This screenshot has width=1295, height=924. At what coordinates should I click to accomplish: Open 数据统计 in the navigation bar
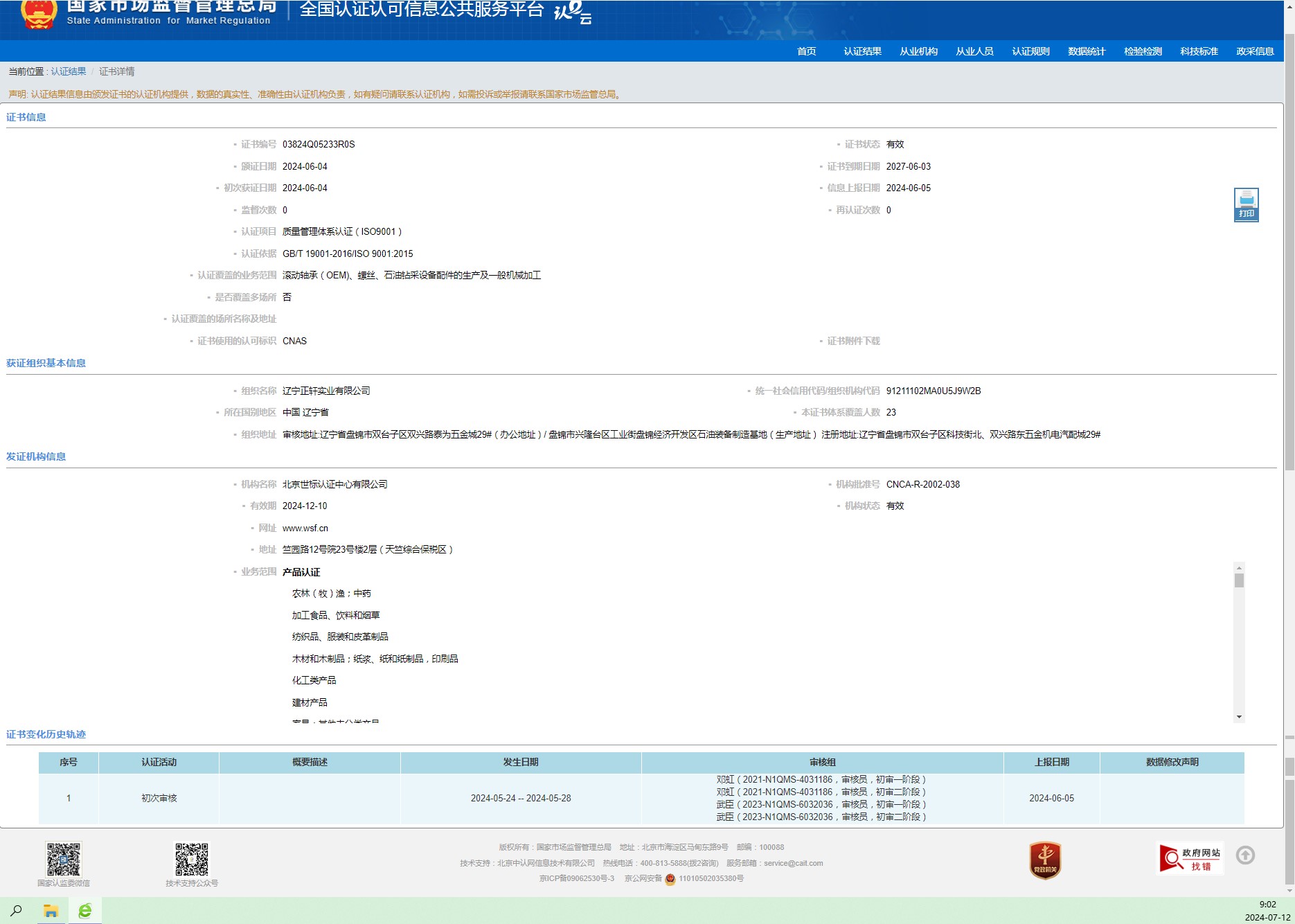[x=1087, y=51]
